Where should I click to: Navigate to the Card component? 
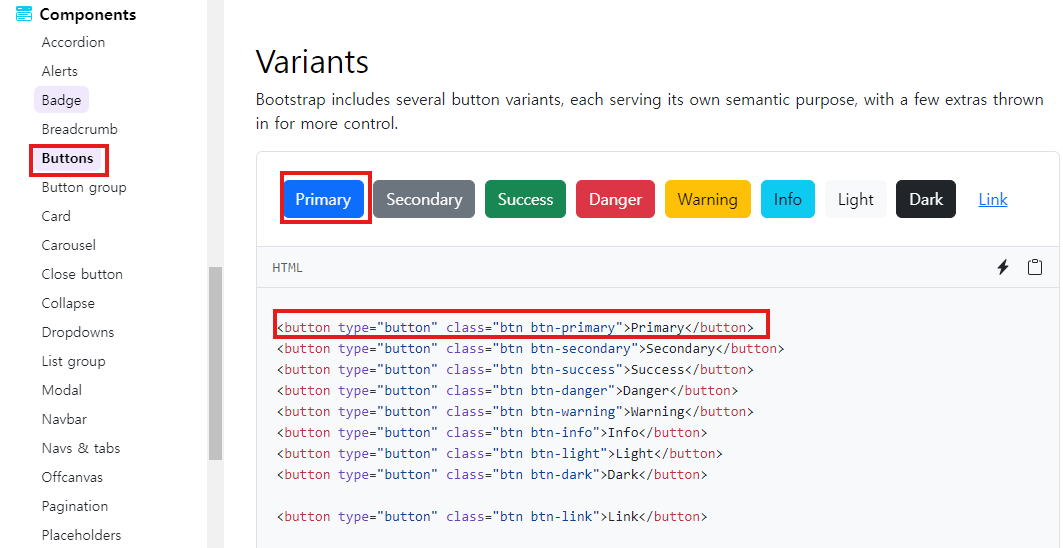[x=56, y=216]
